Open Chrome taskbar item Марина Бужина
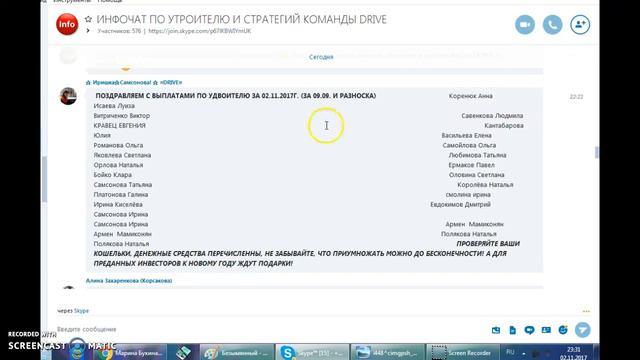 click(132, 352)
